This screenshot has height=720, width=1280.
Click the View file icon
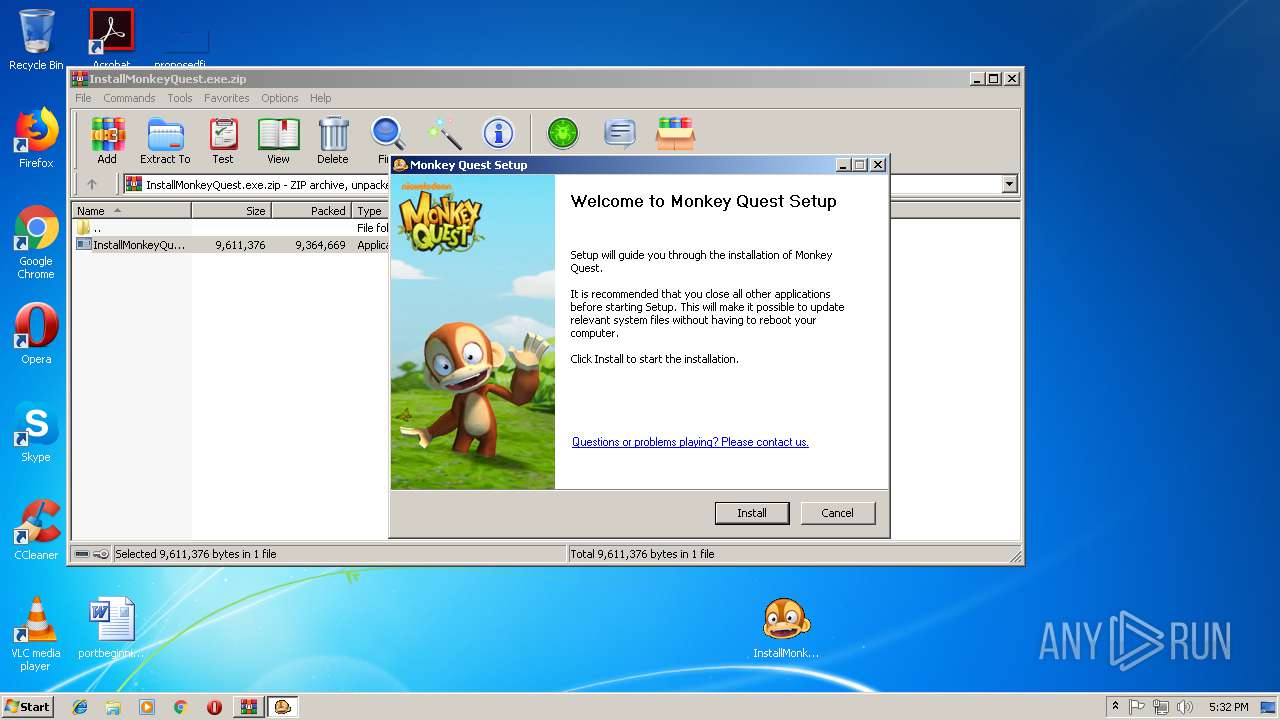[x=278, y=140]
